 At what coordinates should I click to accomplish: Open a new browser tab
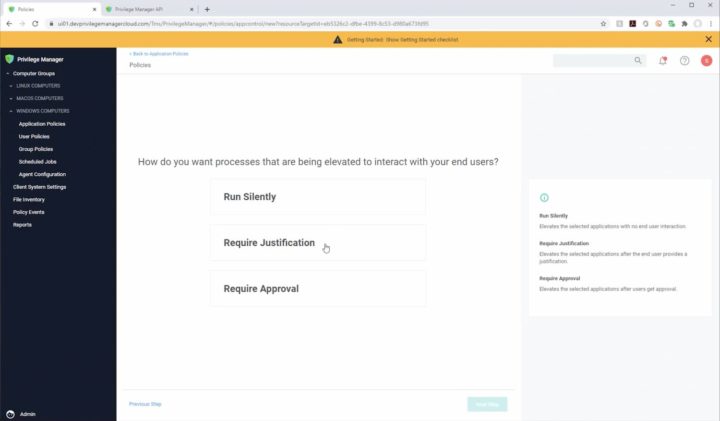click(207, 9)
